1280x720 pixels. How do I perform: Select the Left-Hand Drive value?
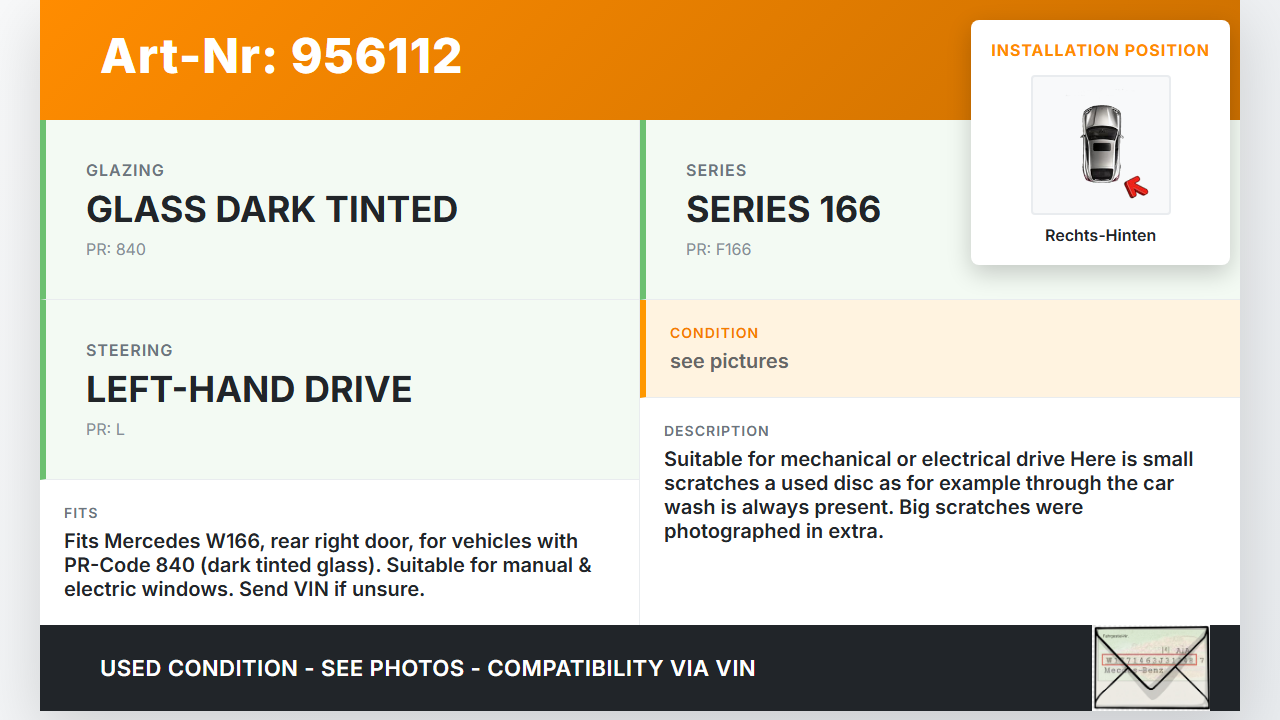point(249,389)
